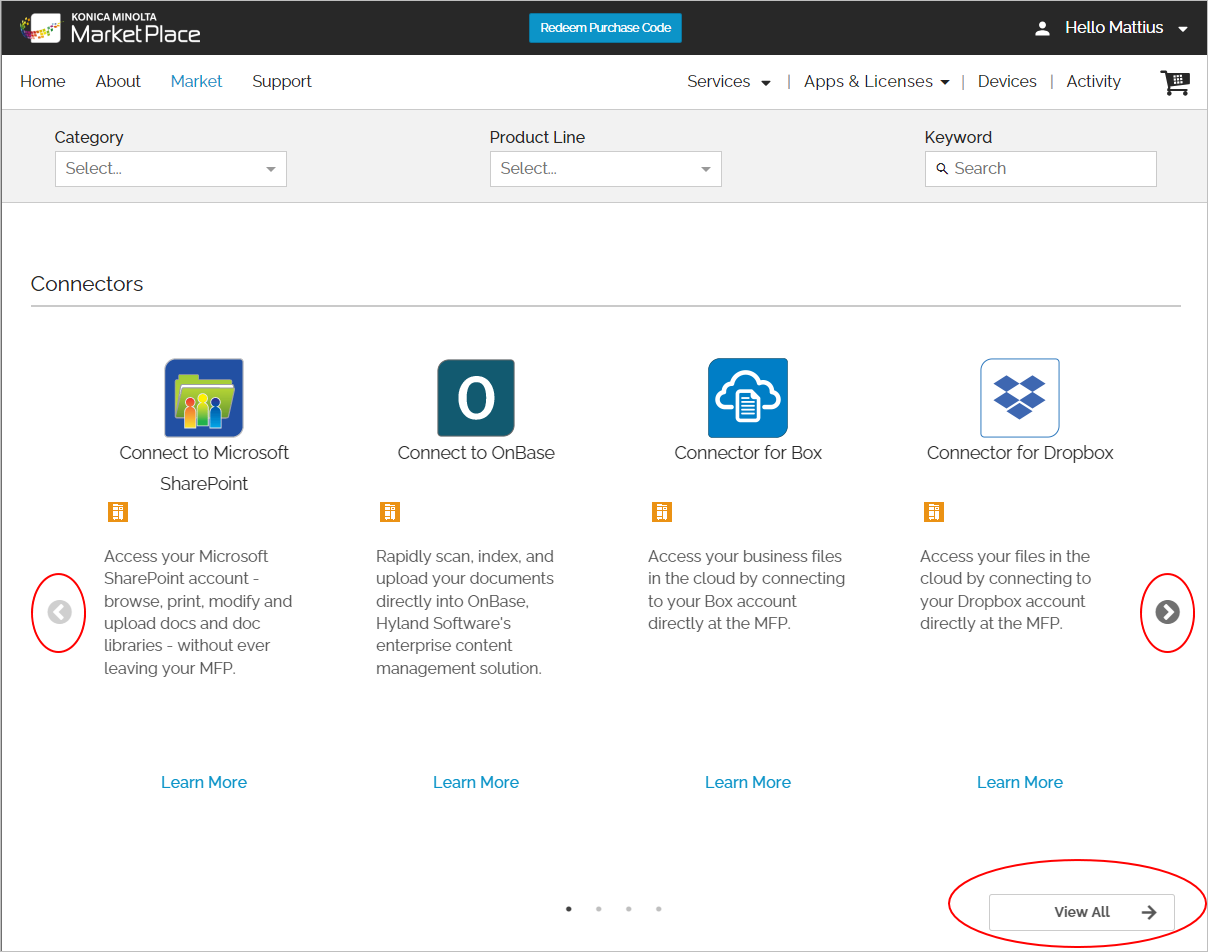
Task: Open the Product Line dropdown
Action: (x=606, y=169)
